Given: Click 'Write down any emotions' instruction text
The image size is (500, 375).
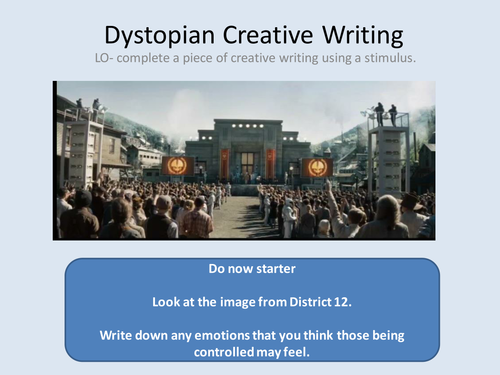Looking at the screenshot, I should (x=252, y=343).
